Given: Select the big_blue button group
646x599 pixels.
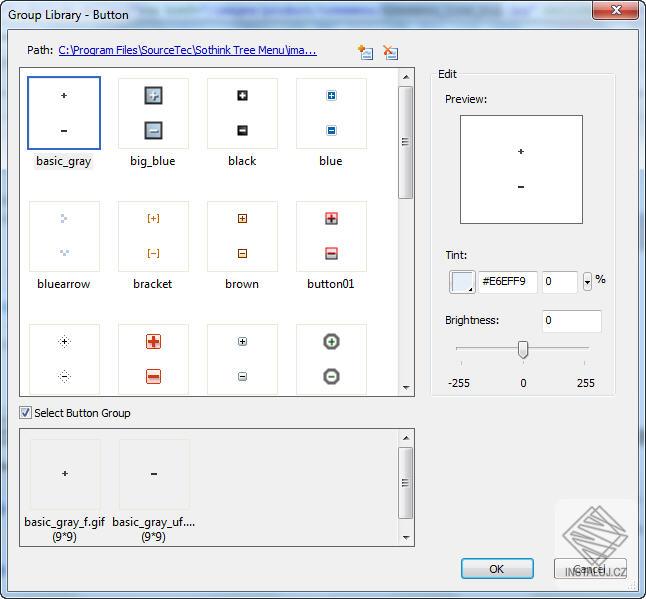Looking at the screenshot, I should coord(153,113).
